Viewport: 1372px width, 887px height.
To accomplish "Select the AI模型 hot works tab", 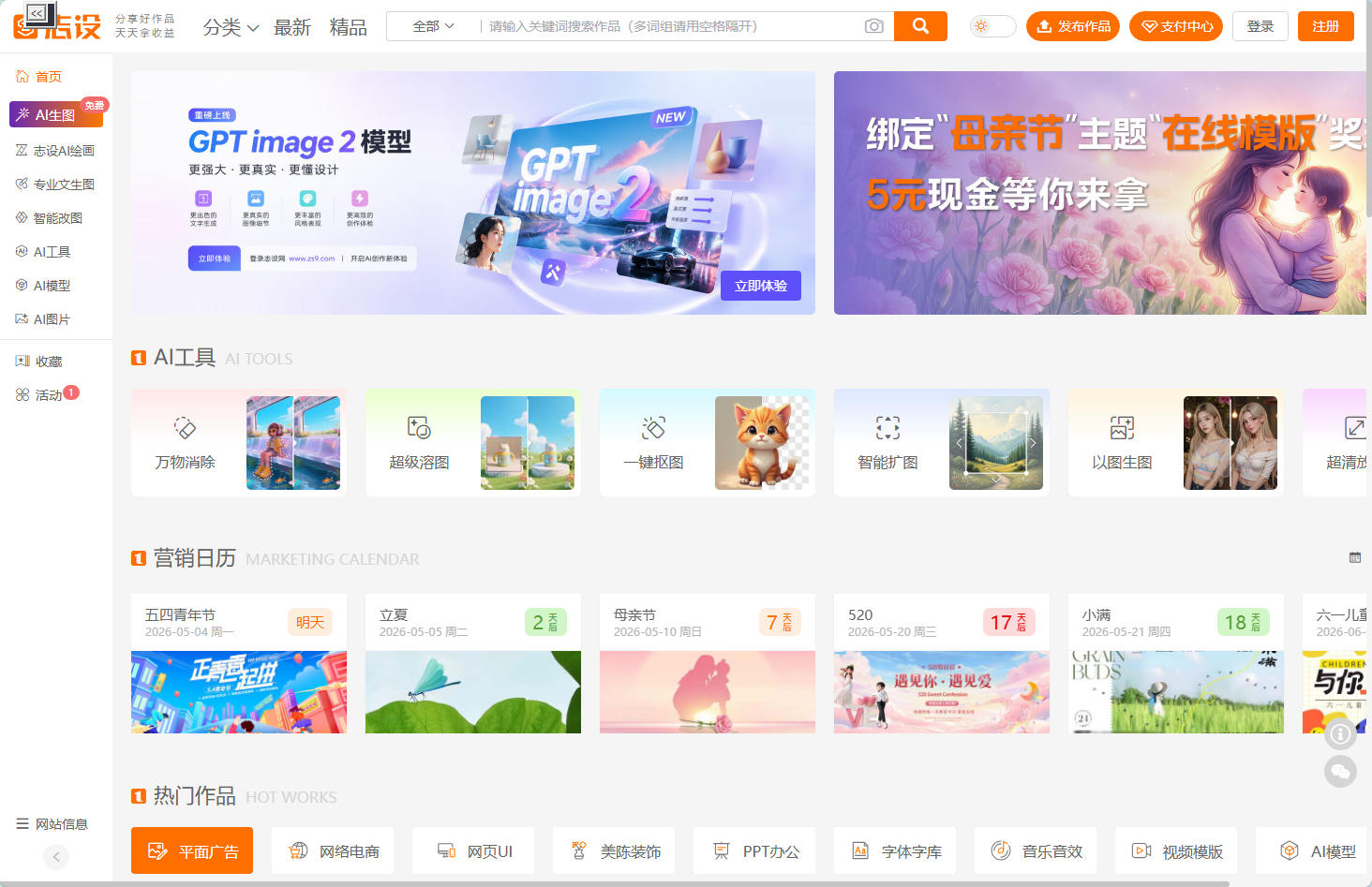I will [x=1311, y=850].
